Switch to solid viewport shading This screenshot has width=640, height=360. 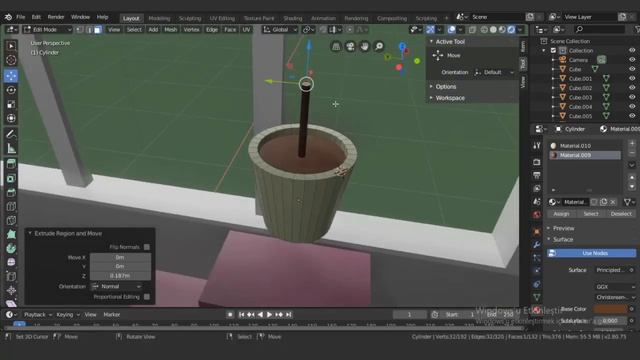(493, 29)
